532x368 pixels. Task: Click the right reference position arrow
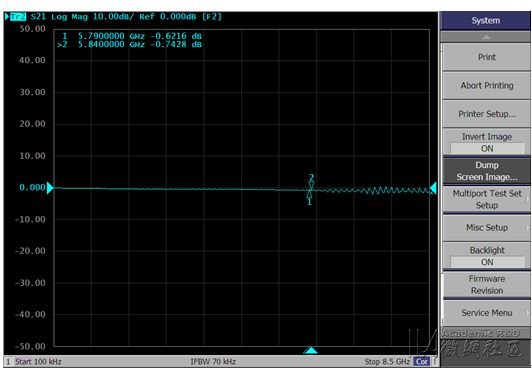(433, 188)
